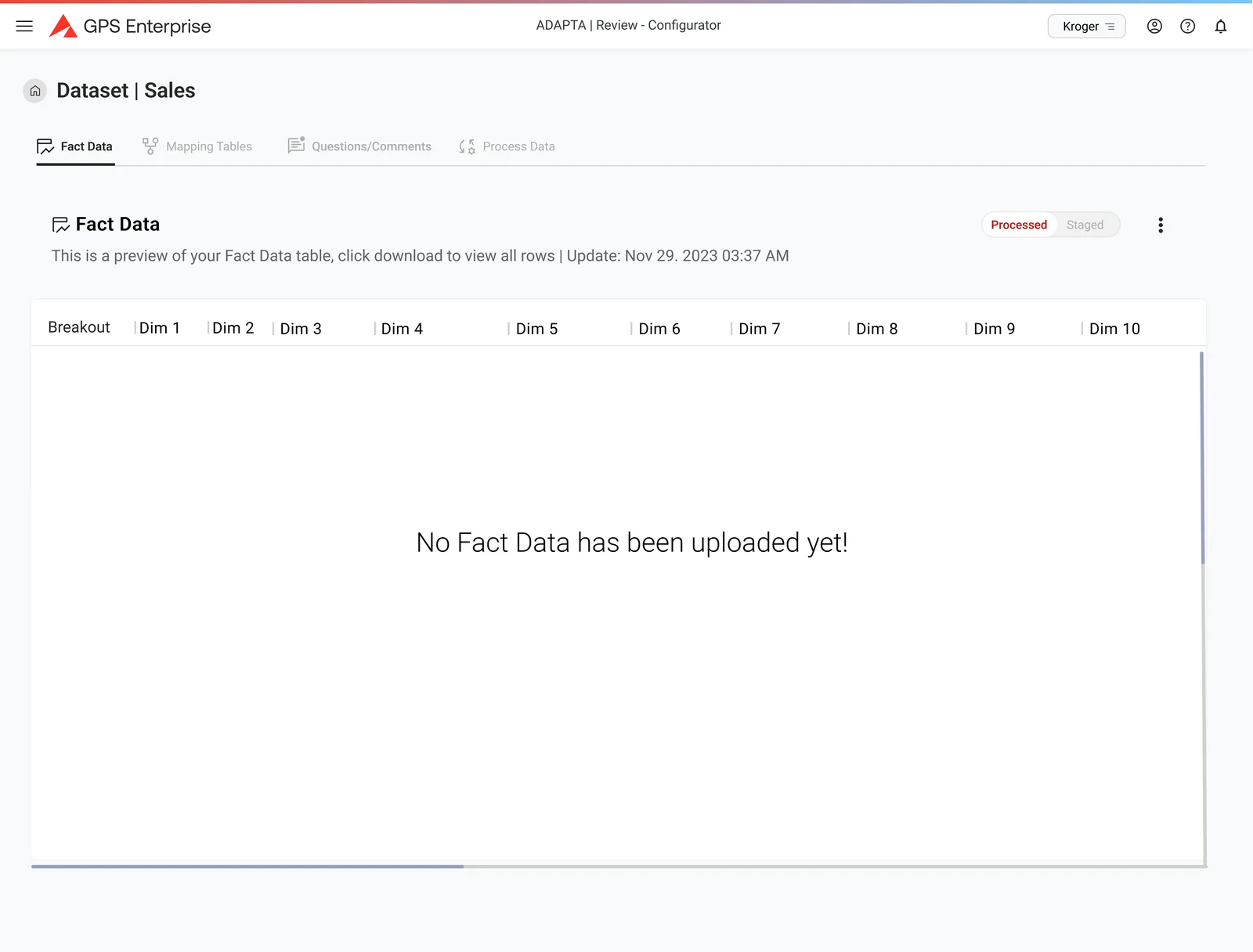The image size is (1253, 952).
Task: Open the notifications bell
Action: (1220, 26)
